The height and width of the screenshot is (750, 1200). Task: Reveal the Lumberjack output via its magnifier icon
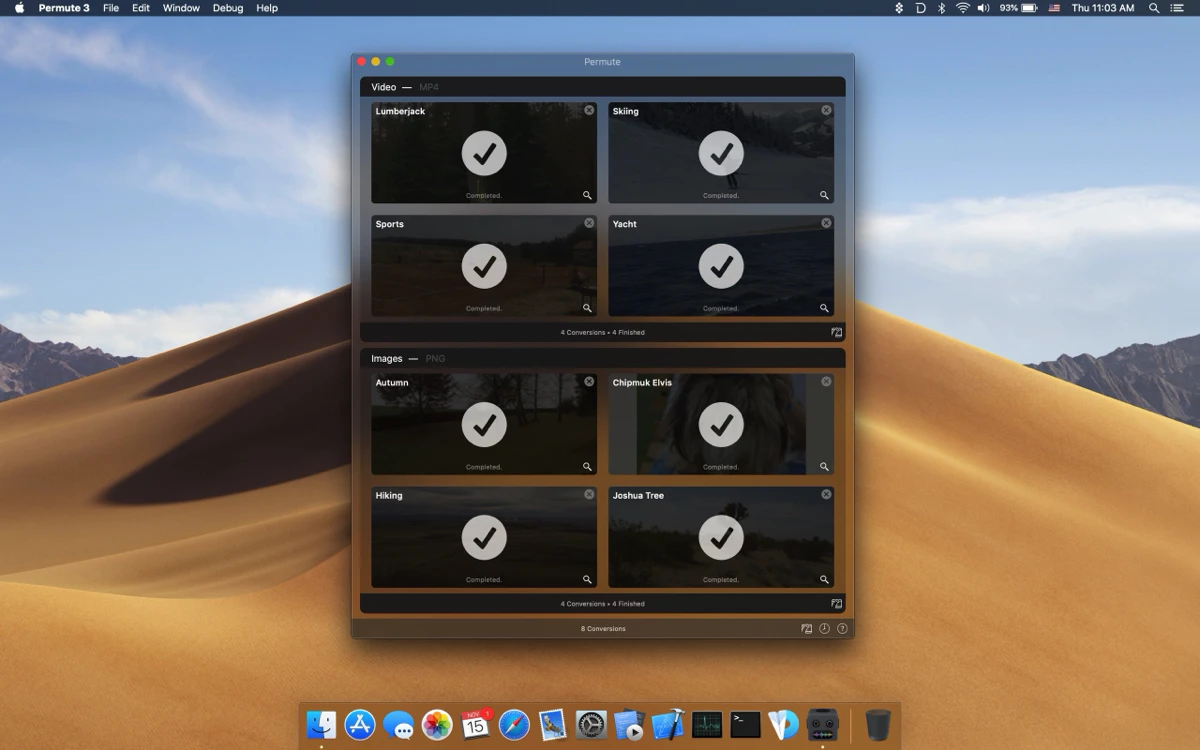pos(587,195)
